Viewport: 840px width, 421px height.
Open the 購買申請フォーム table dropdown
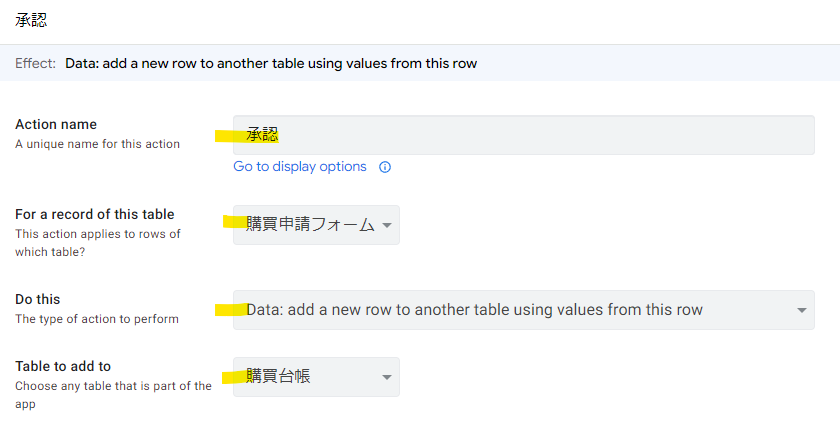(x=311, y=225)
